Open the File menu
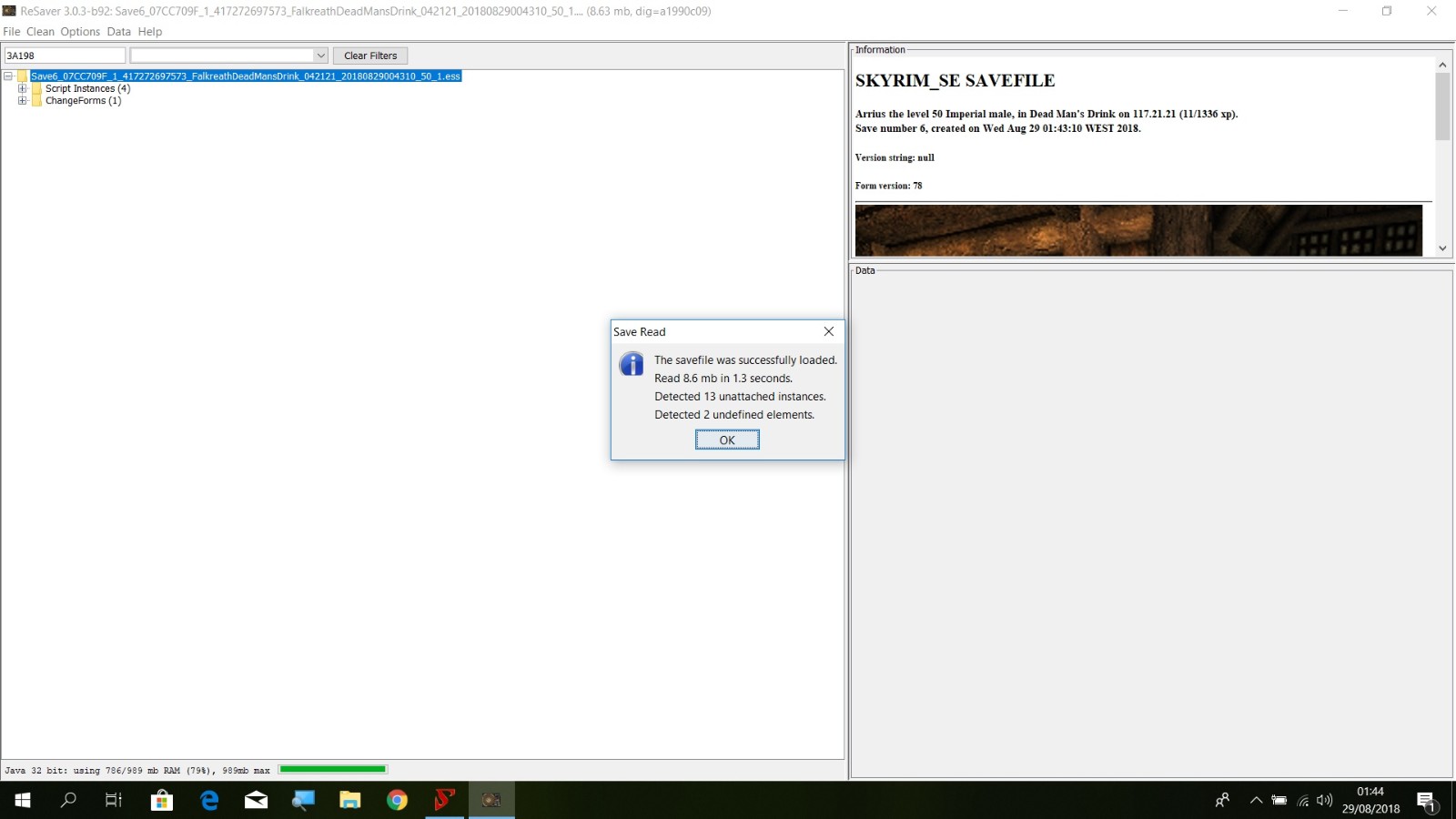The image size is (1456, 819). click(12, 32)
